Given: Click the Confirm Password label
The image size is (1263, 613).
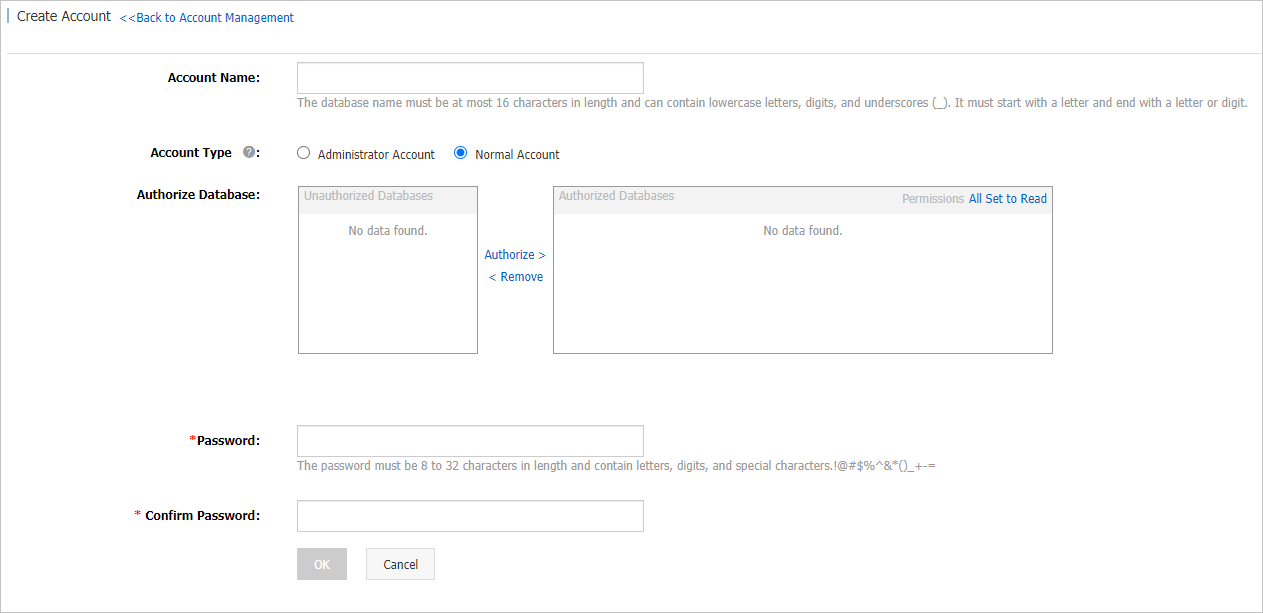Looking at the screenshot, I should 202,516.
